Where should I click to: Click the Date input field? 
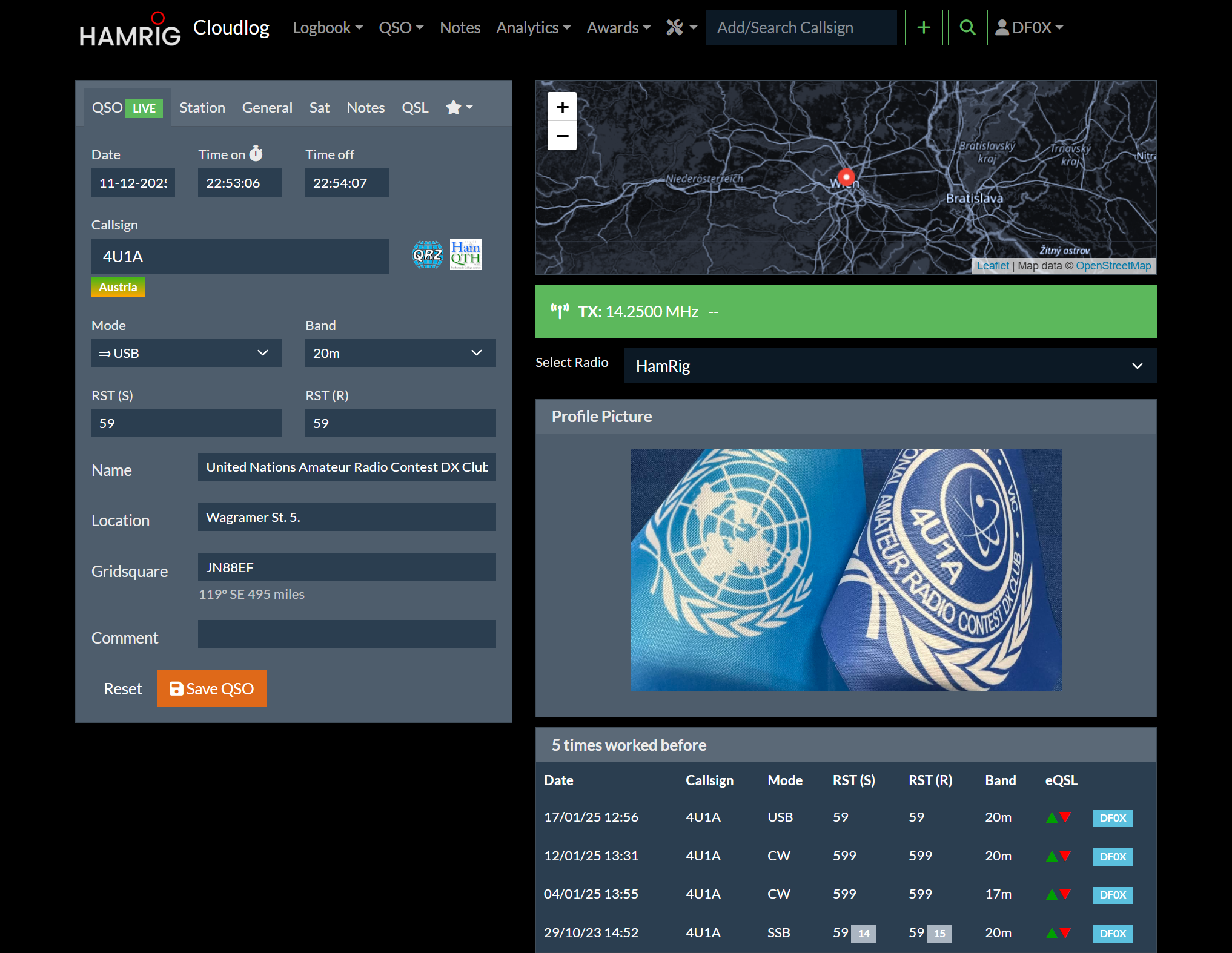pyautogui.click(x=133, y=183)
